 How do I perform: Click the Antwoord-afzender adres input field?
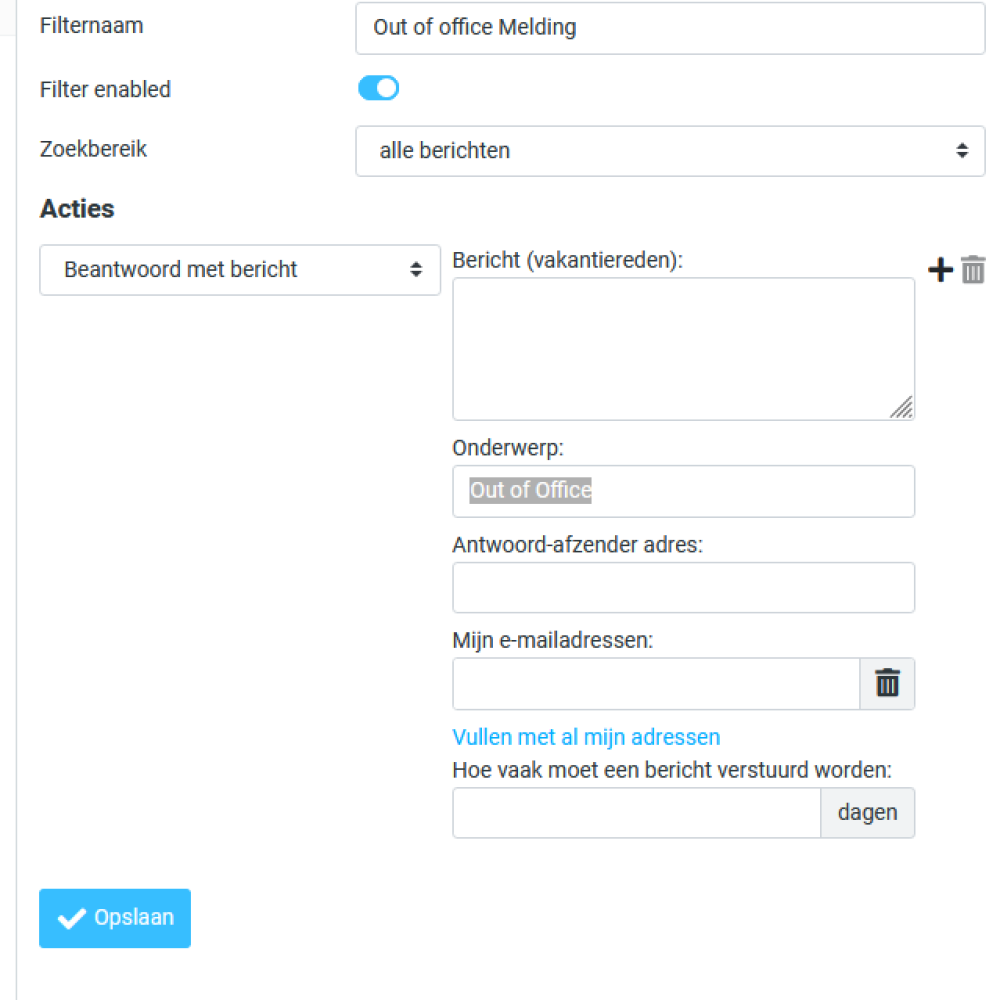tap(683, 587)
